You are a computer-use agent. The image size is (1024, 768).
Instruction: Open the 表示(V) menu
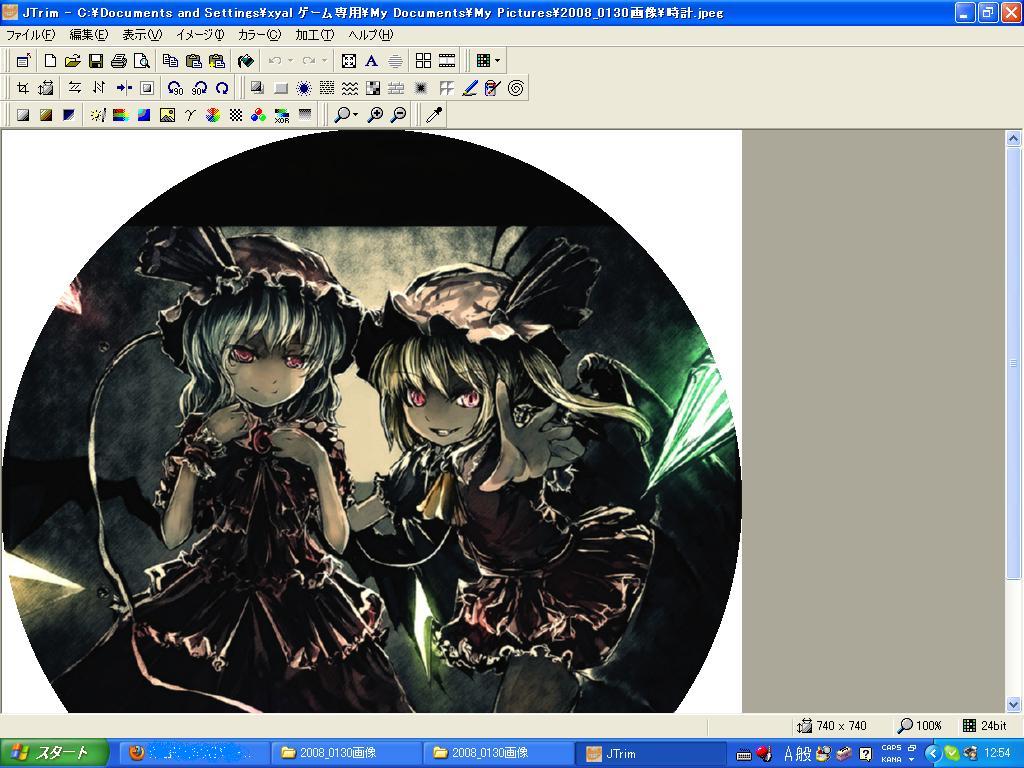(142, 35)
